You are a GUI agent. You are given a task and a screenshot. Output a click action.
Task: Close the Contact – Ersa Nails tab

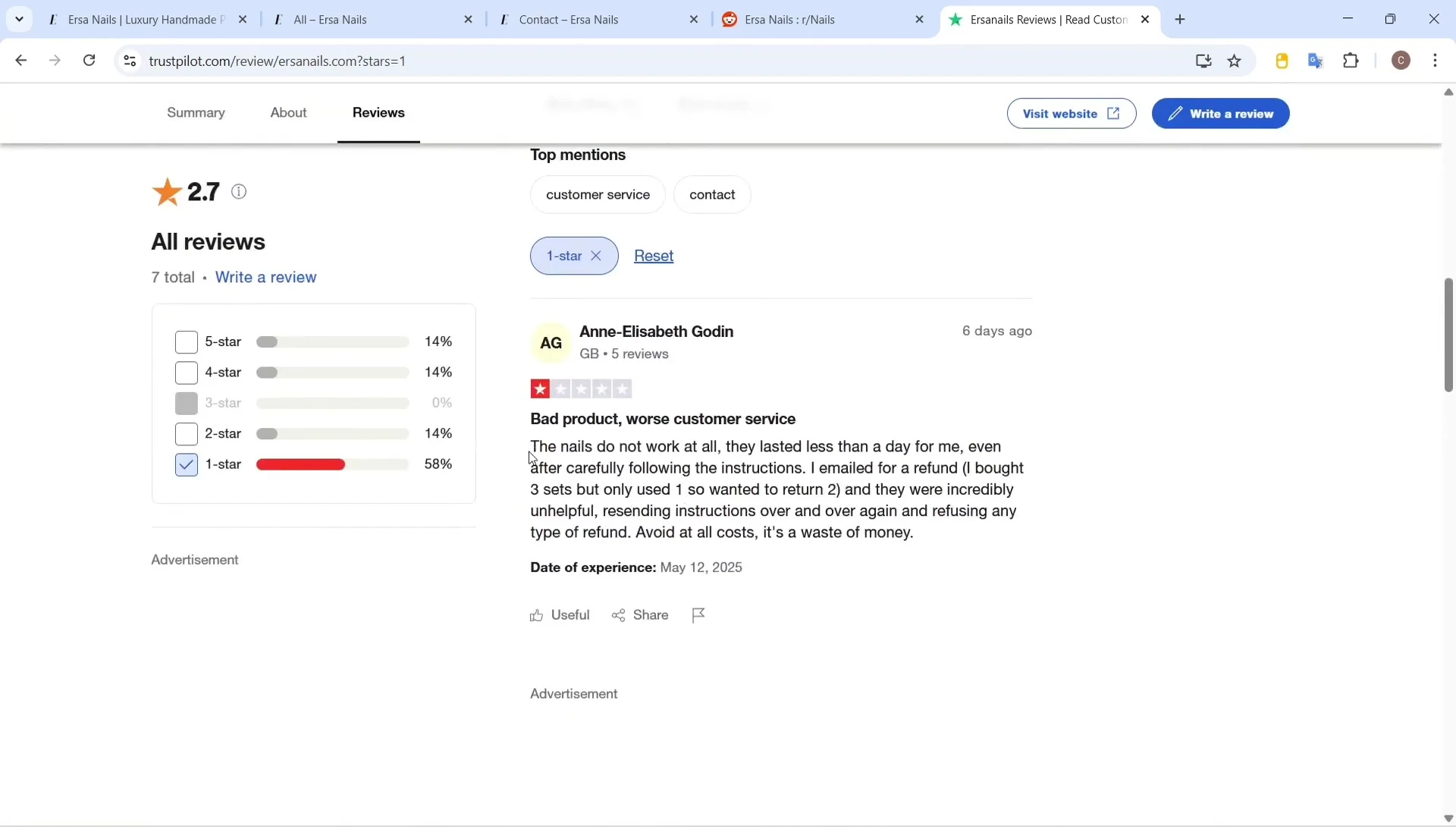click(x=694, y=20)
